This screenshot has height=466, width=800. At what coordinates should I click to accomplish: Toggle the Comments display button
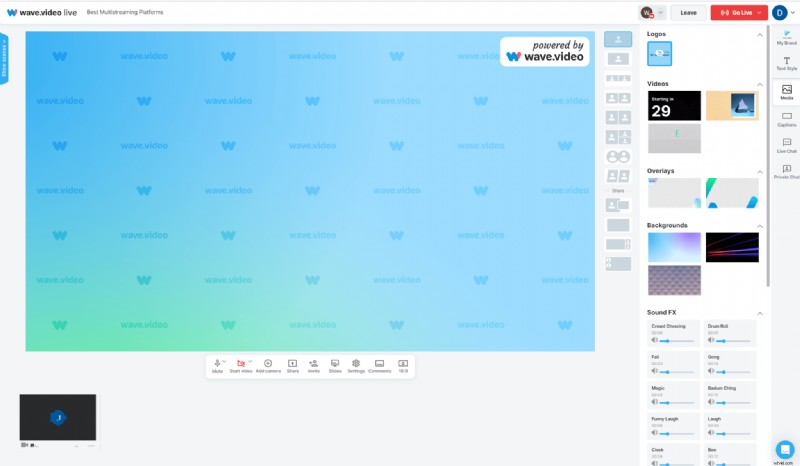[379, 364]
